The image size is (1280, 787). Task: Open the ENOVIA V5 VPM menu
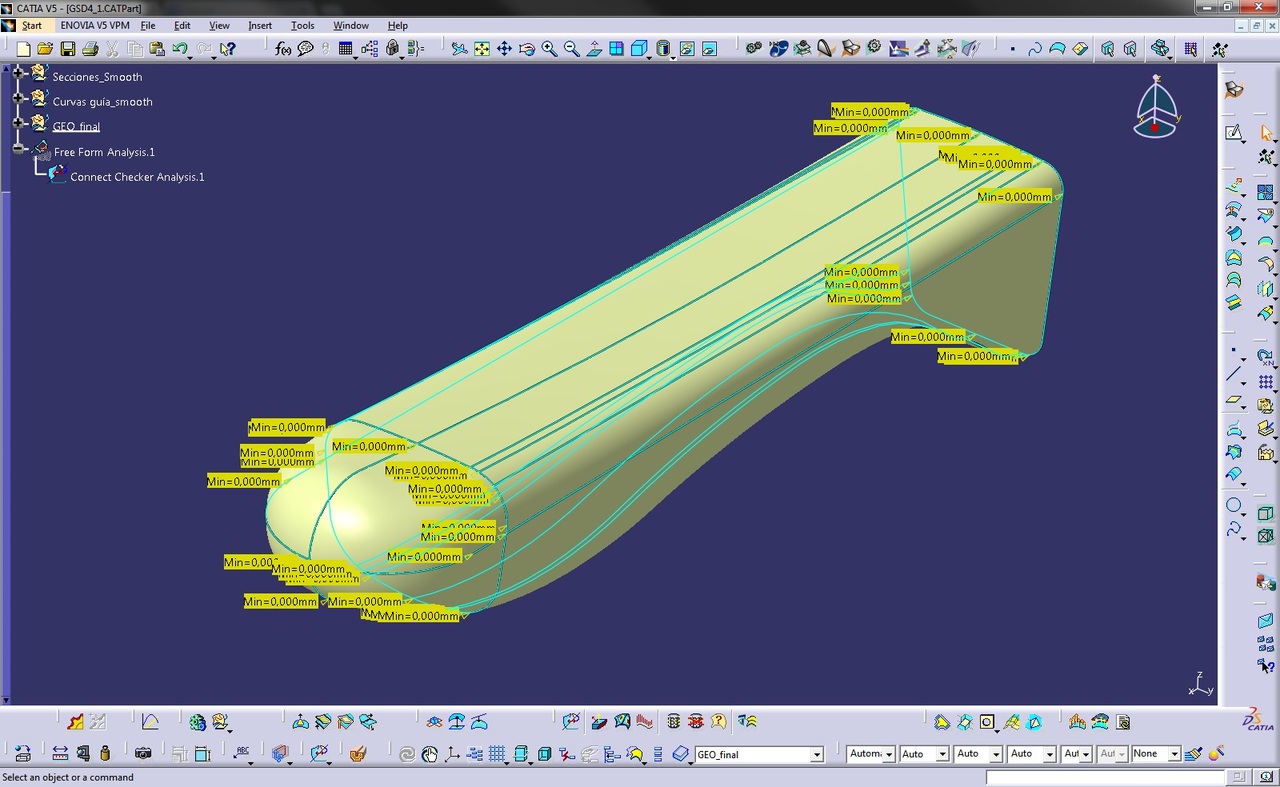point(95,25)
